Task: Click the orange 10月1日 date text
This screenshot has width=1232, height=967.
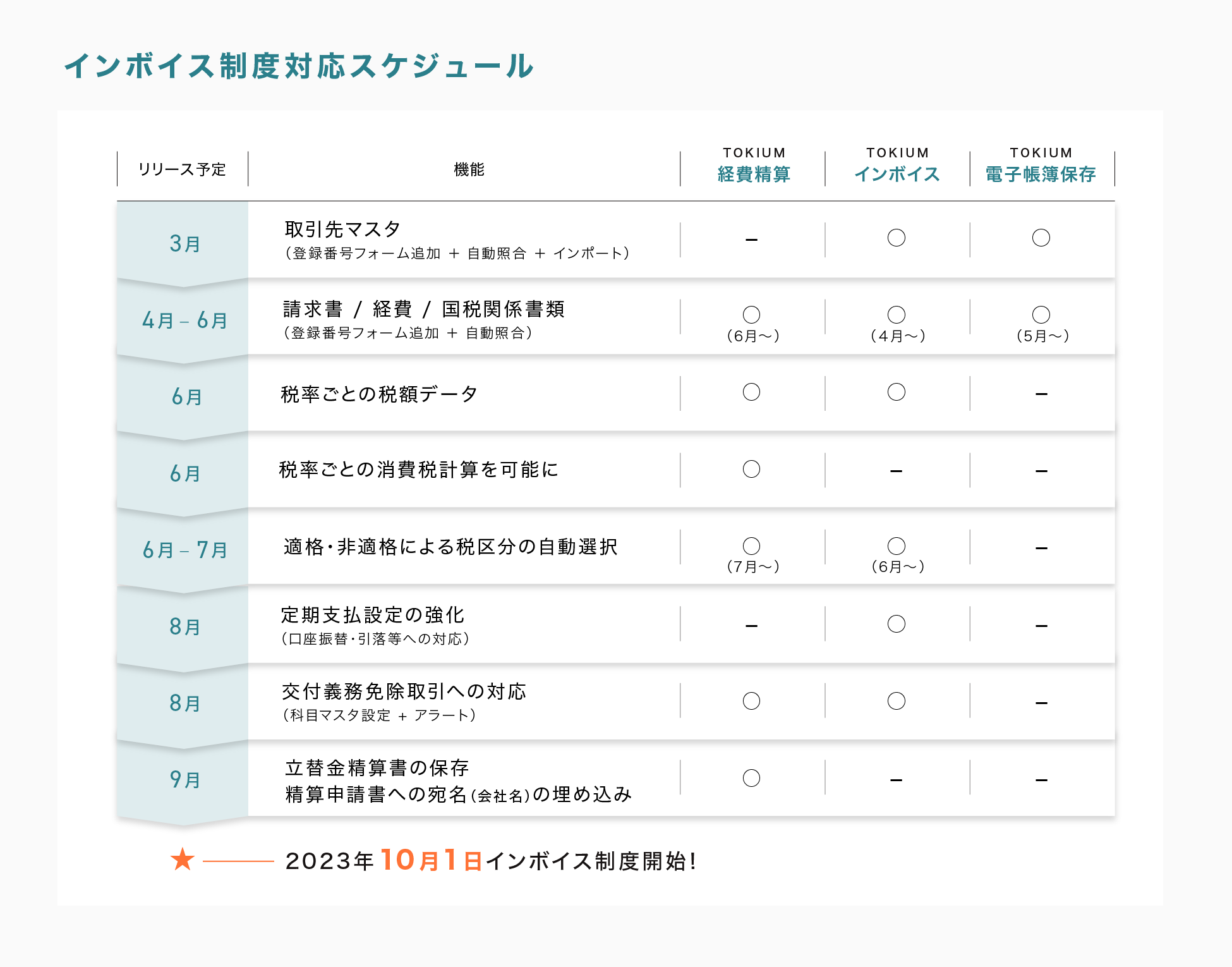Action: click(431, 860)
